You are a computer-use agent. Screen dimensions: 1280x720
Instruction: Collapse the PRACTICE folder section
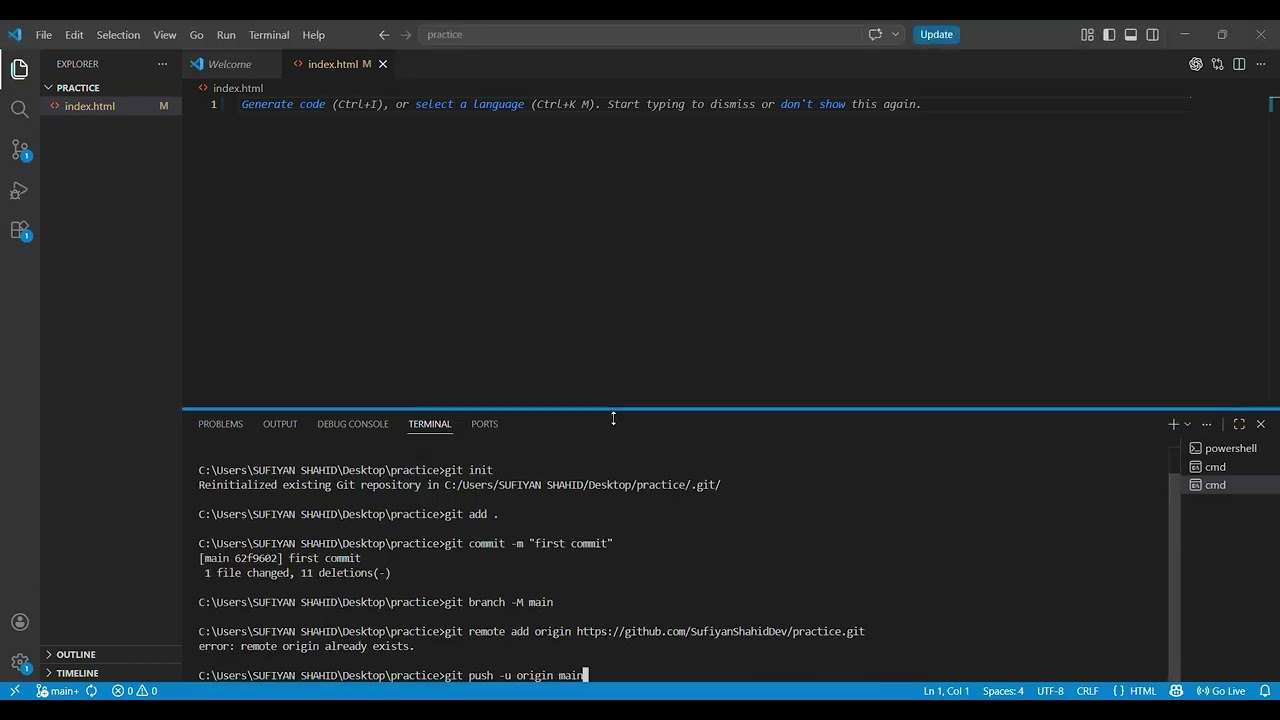pyautogui.click(x=112, y=88)
